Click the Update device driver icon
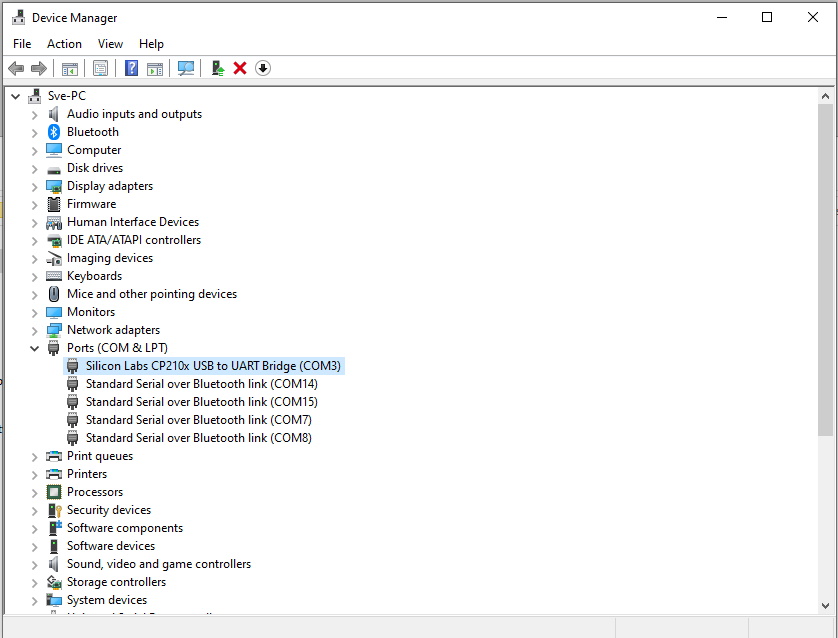The width and height of the screenshot is (838, 638). (217, 68)
